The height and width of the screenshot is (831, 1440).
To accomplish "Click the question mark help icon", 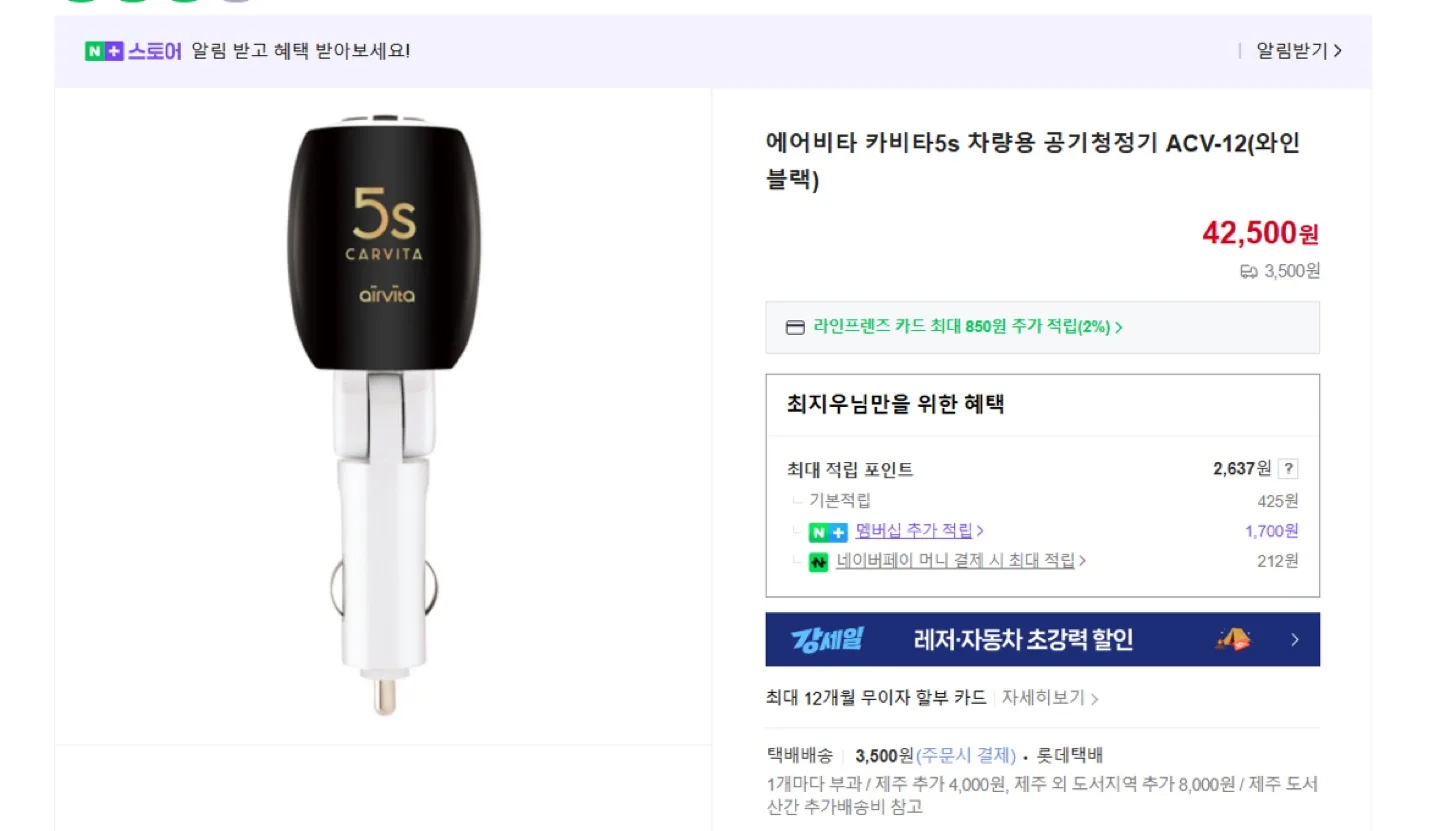I will (1289, 469).
